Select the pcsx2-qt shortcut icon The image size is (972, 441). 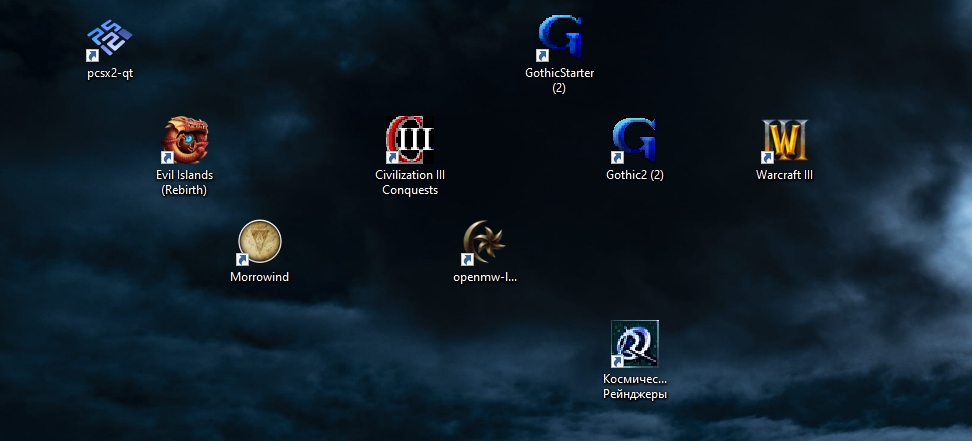coord(110,39)
